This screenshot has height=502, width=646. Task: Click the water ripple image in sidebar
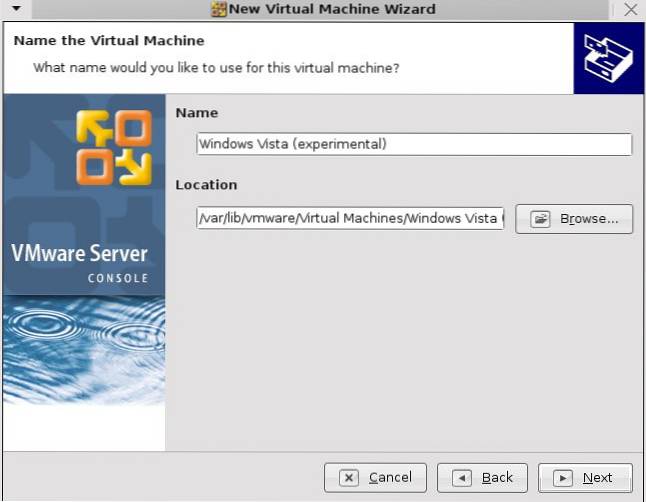tap(84, 350)
